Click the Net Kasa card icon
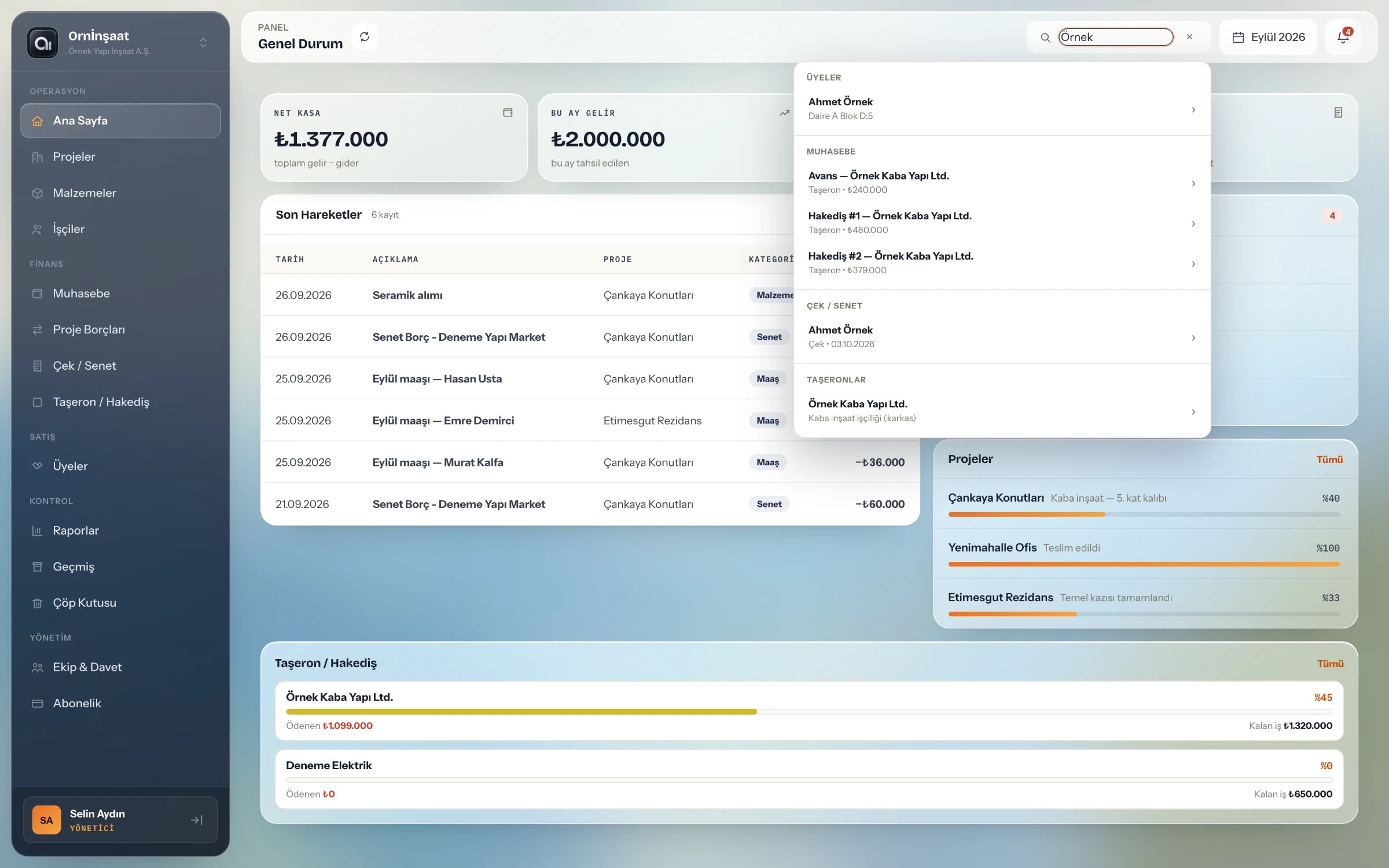 508,113
